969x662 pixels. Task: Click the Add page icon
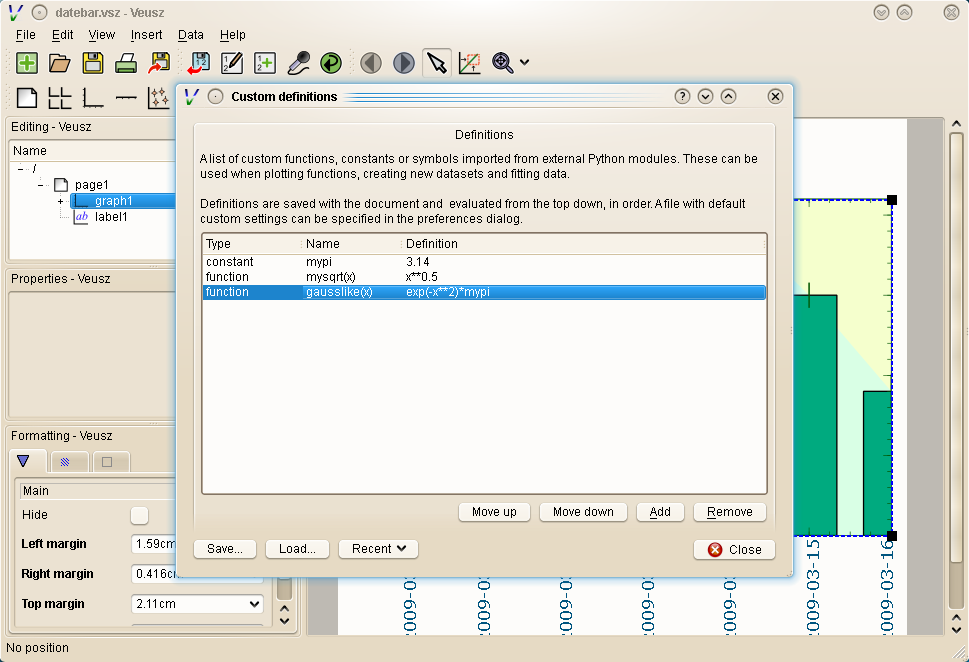(27, 97)
